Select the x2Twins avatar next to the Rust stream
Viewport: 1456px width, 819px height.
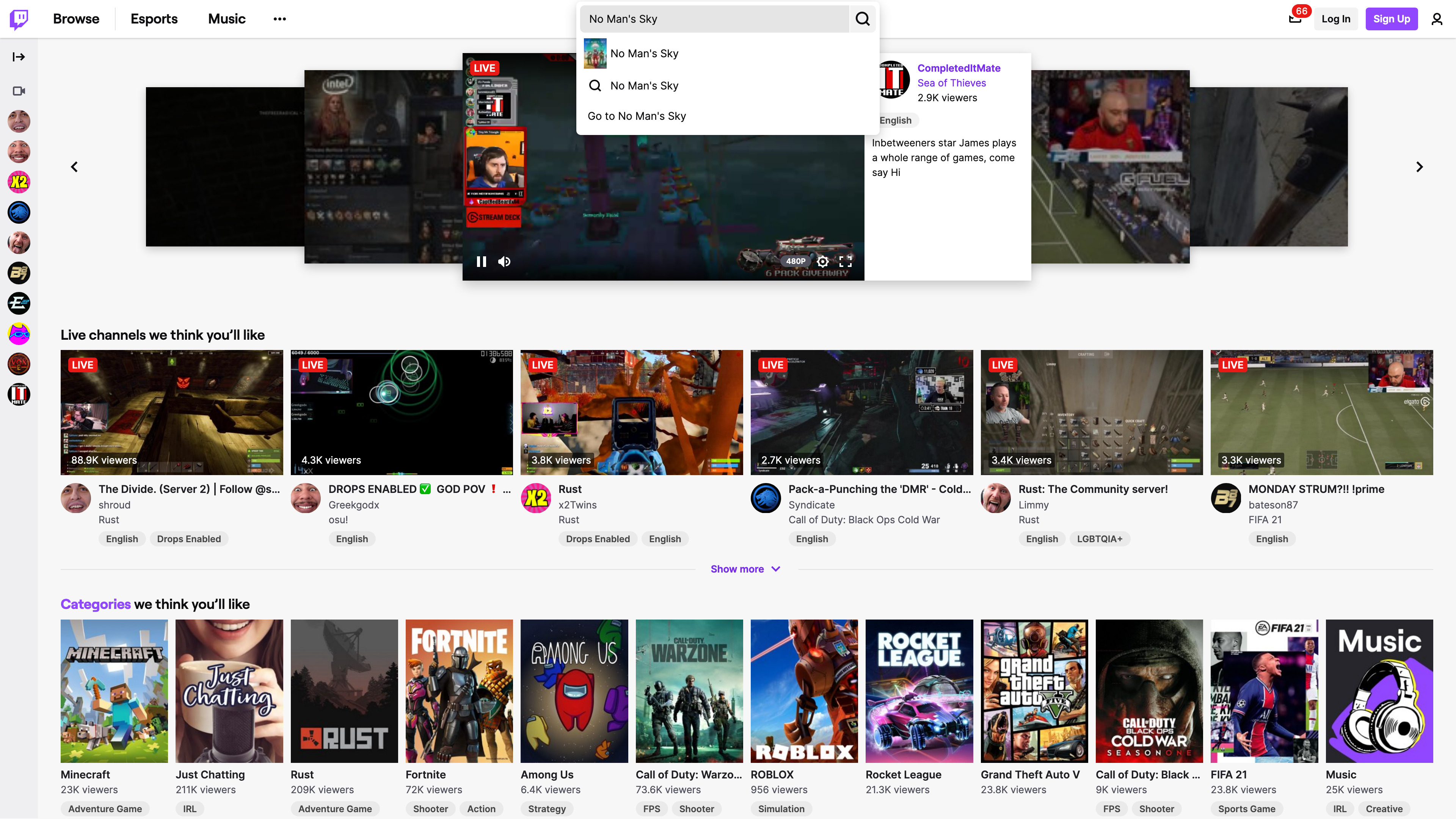pos(536,498)
